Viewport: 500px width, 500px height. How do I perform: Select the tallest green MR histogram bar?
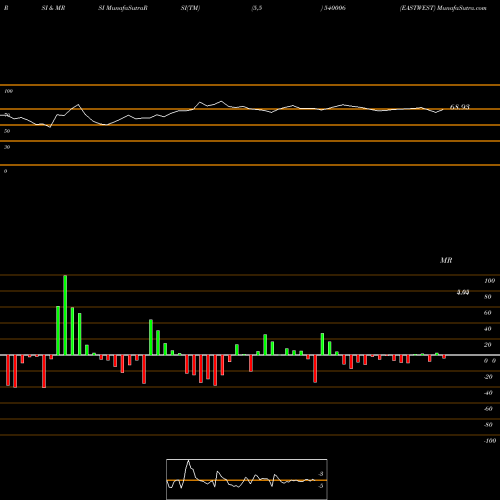65,315
